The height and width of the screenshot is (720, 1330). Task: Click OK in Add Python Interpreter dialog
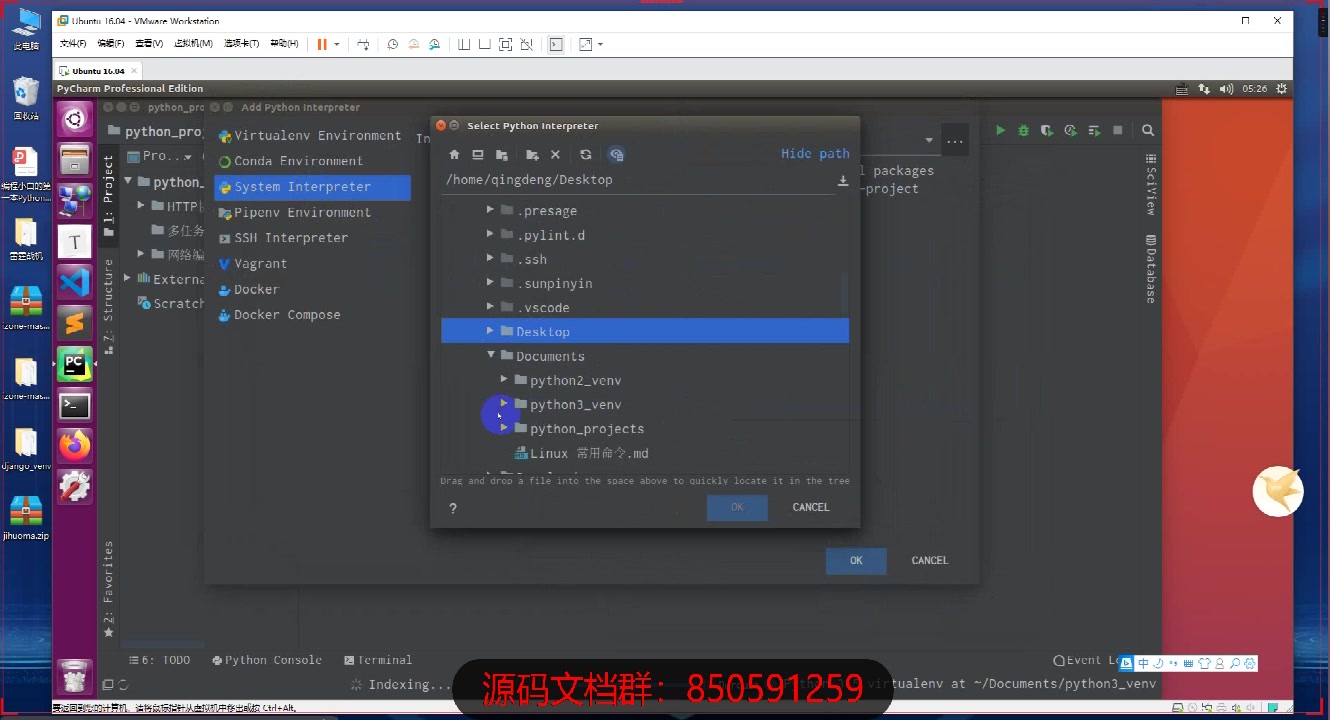coord(856,561)
